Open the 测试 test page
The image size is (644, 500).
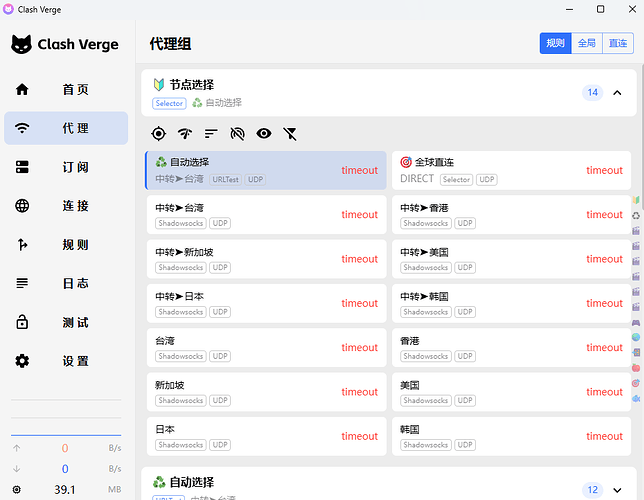(x=66, y=322)
